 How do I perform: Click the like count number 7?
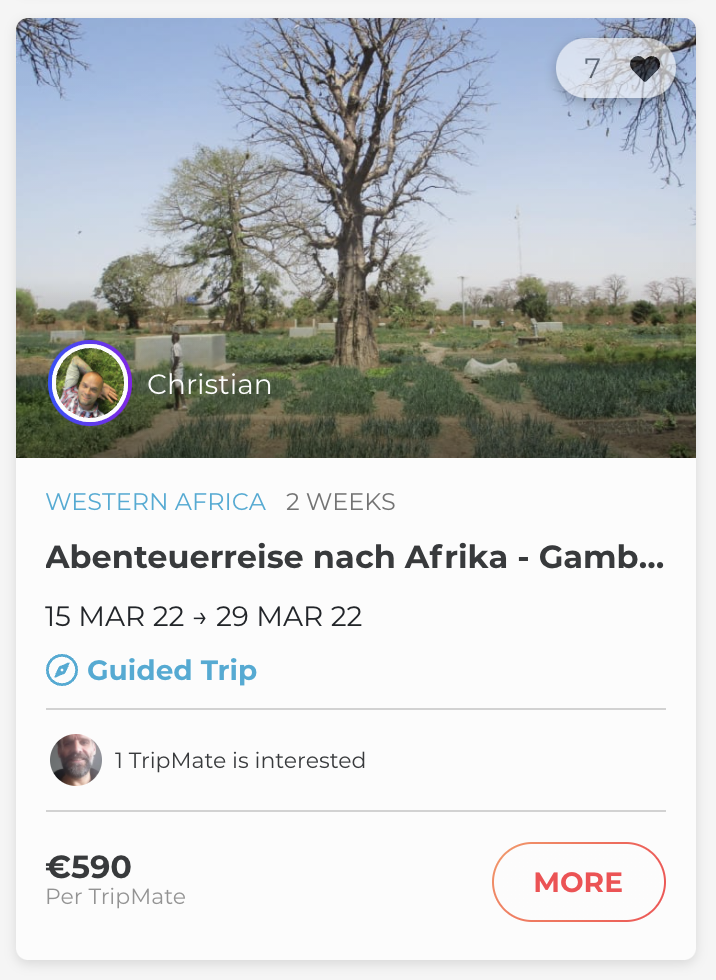pyautogui.click(x=592, y=69)
